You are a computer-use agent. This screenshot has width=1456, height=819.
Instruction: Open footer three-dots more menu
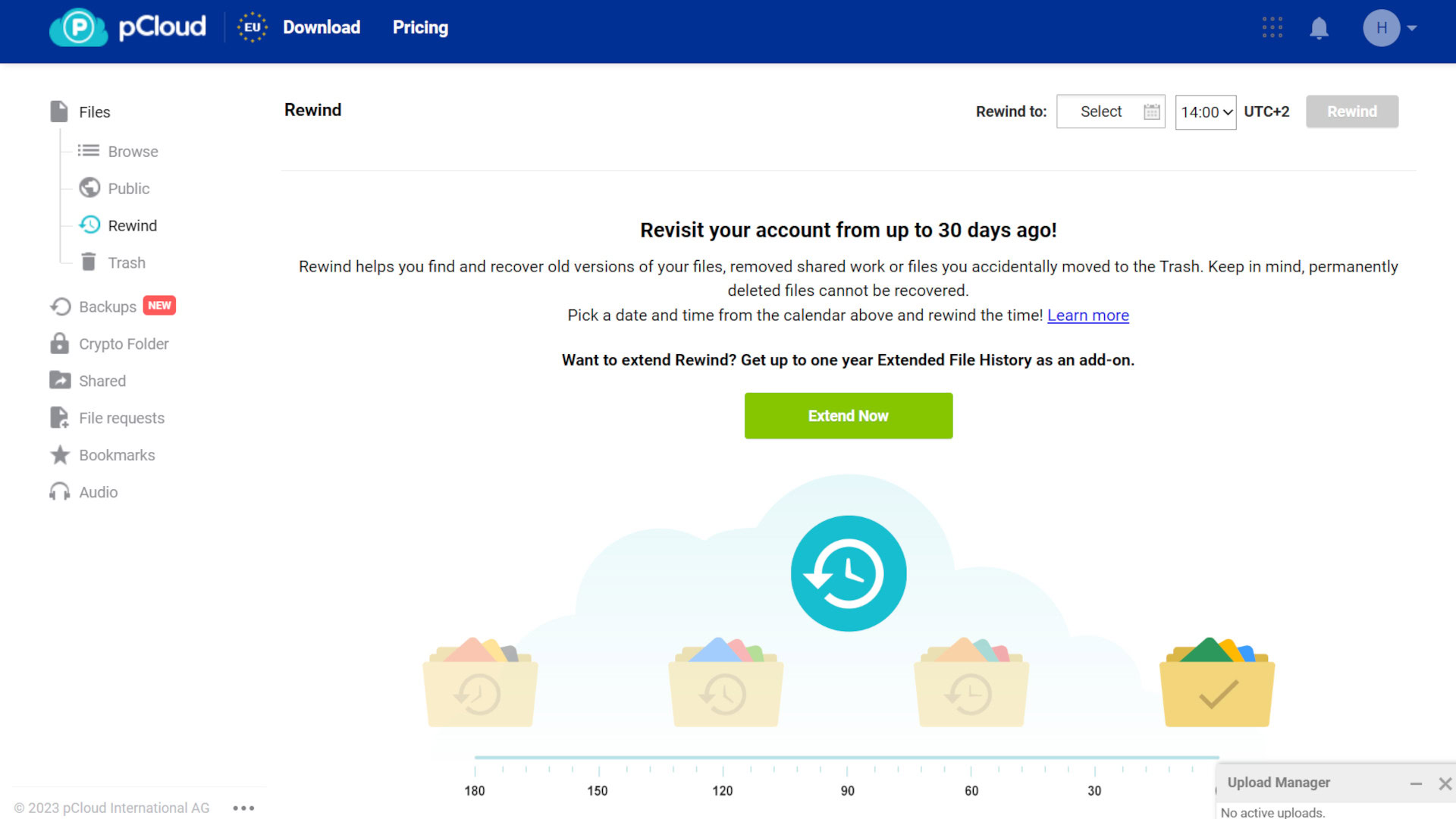pyautogui.click(x=243, y=808)
